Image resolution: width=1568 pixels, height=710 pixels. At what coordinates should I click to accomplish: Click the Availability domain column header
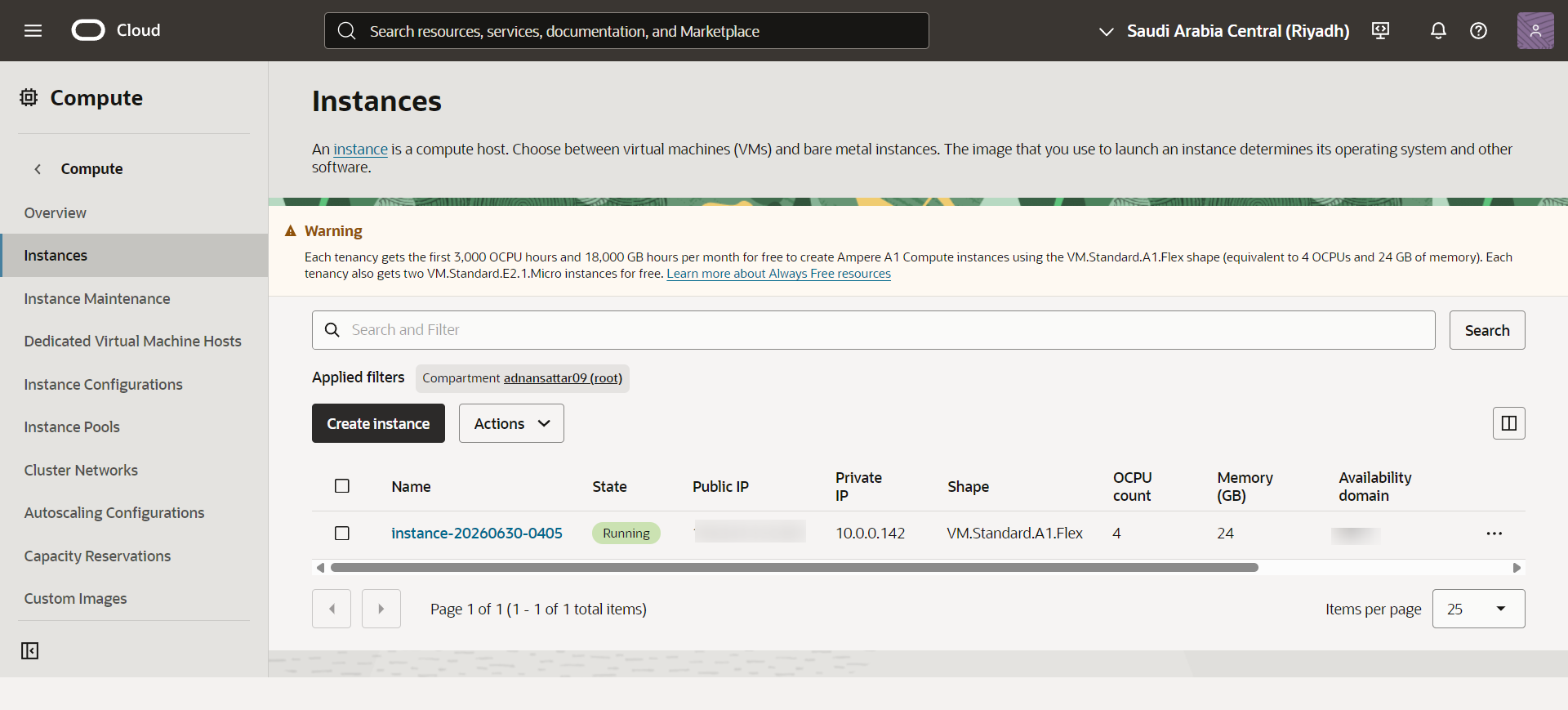point(1375,487)
